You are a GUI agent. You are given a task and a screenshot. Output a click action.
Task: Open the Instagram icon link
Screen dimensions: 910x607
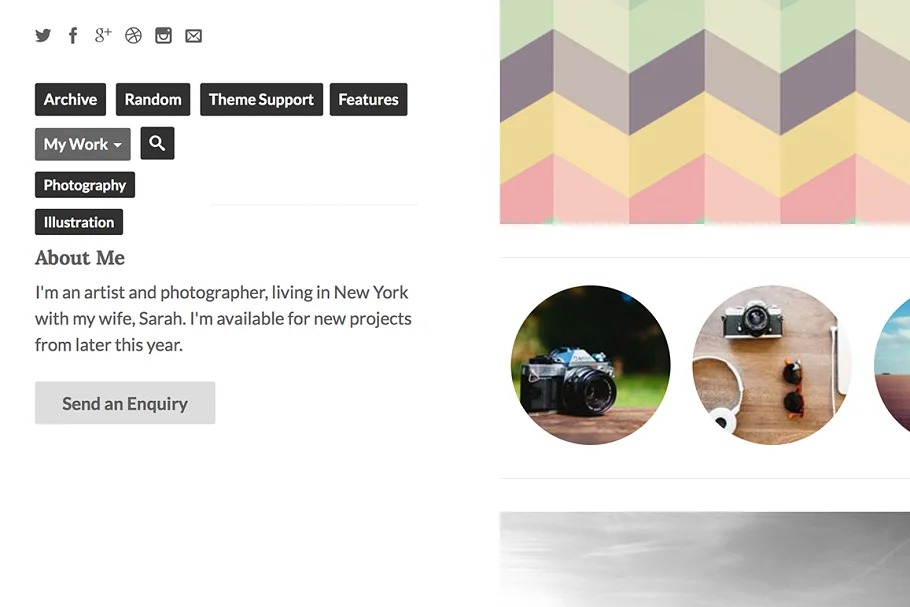point(163,36)
